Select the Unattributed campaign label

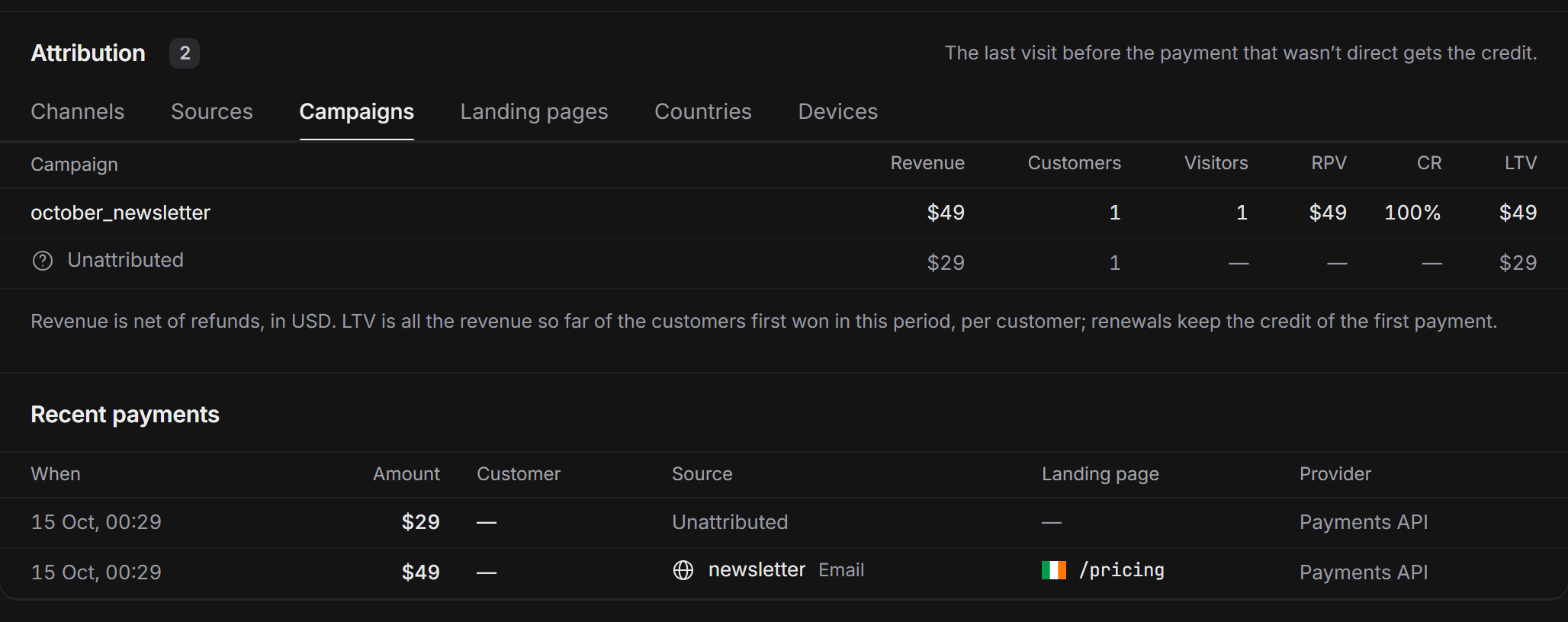tap(126, 261)
